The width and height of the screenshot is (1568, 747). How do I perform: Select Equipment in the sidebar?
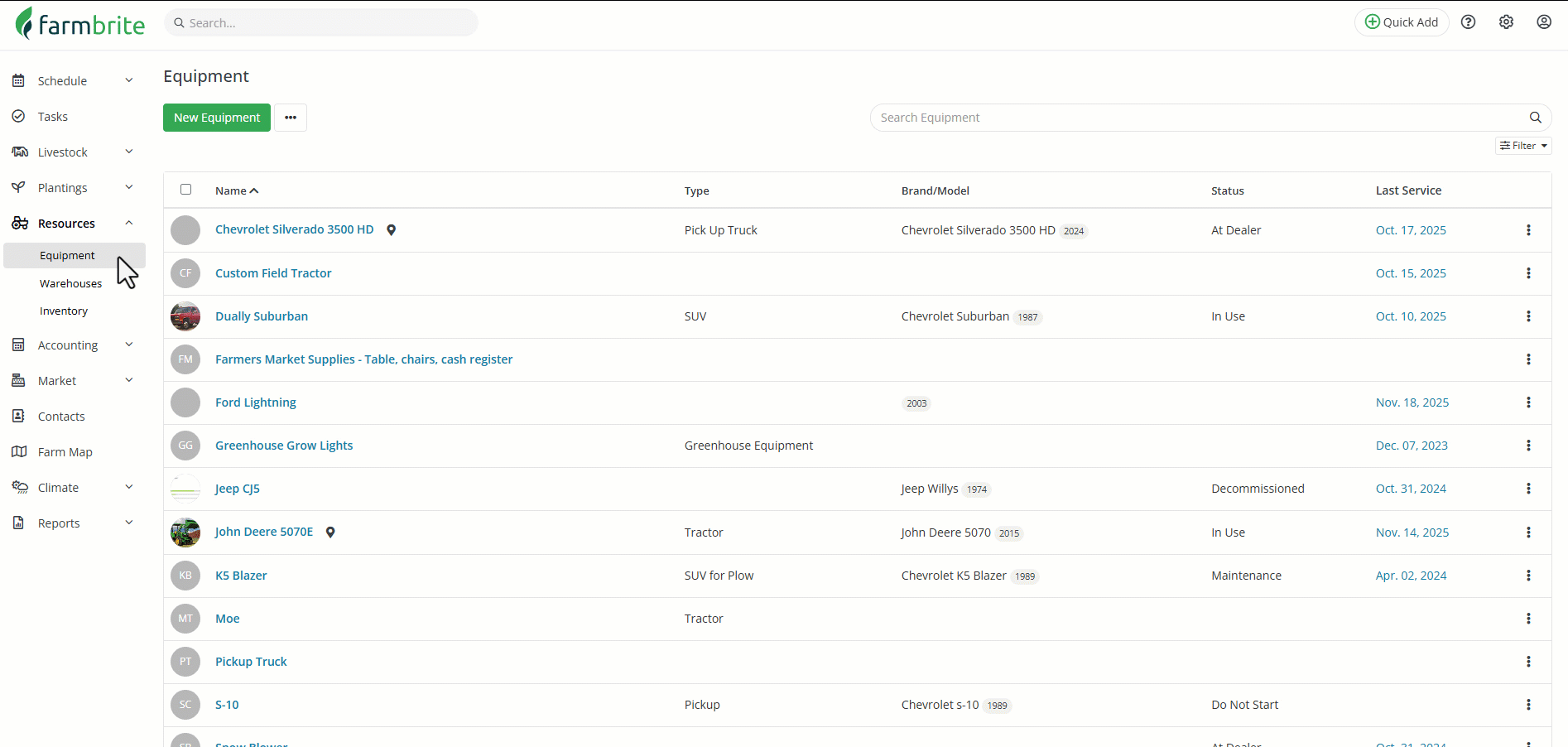point(75,256)
